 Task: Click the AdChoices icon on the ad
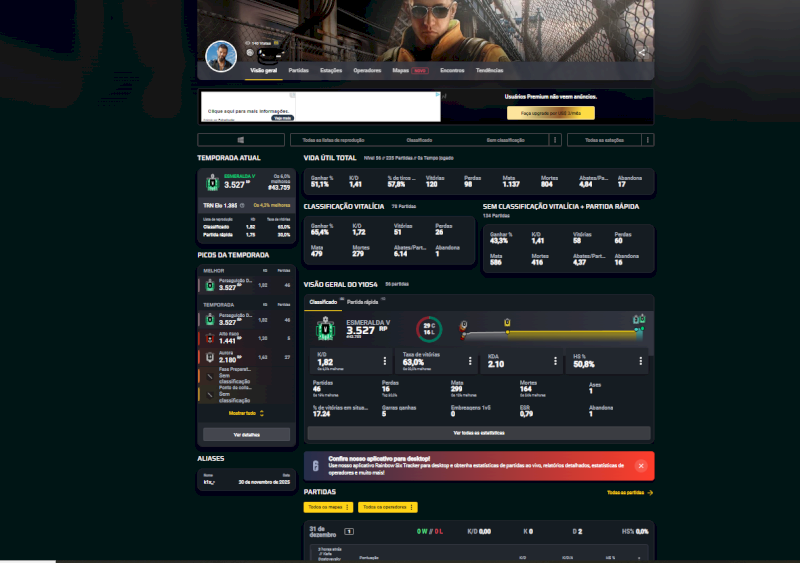point(438,94)
